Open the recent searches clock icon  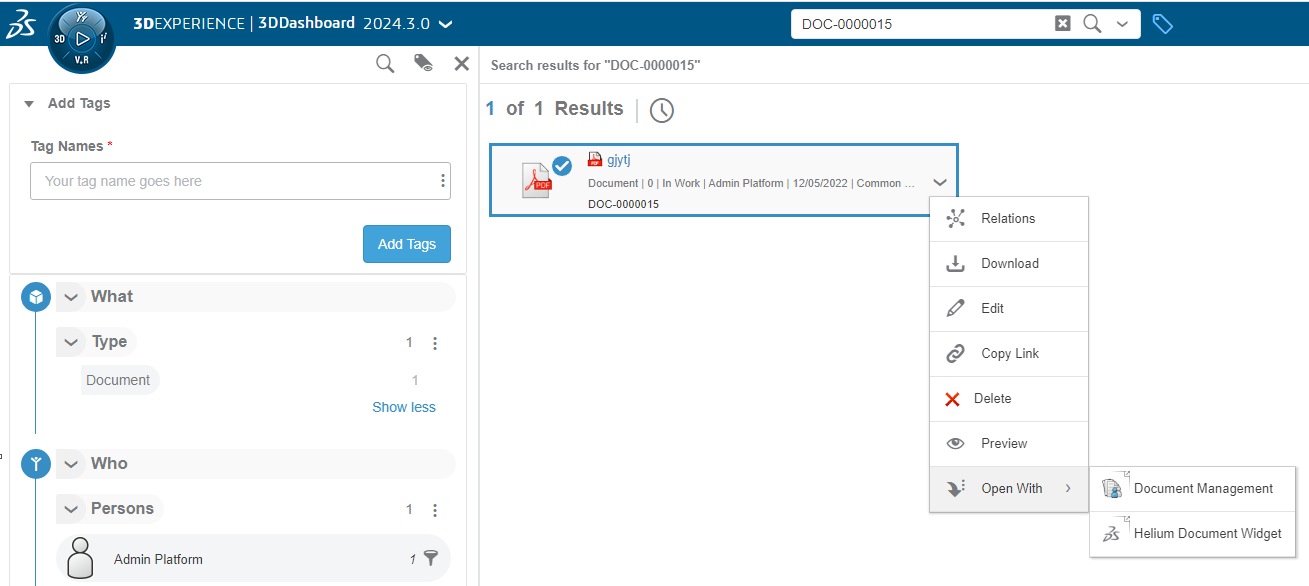661,110
